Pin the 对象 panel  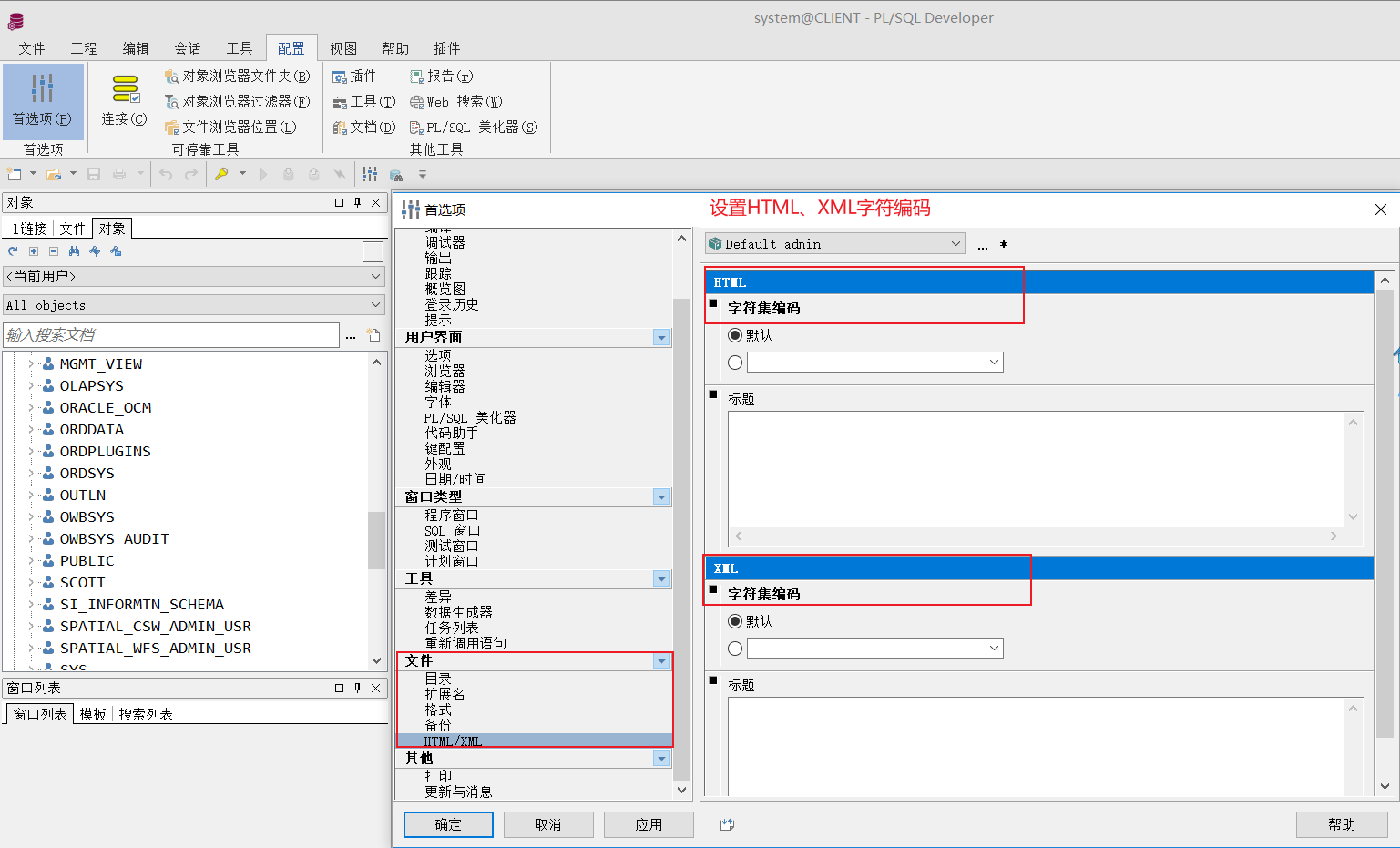[x=357, y=202]
